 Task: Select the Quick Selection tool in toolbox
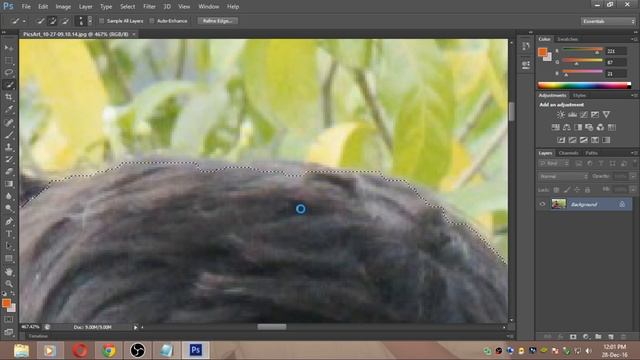(x=9, y=85)
